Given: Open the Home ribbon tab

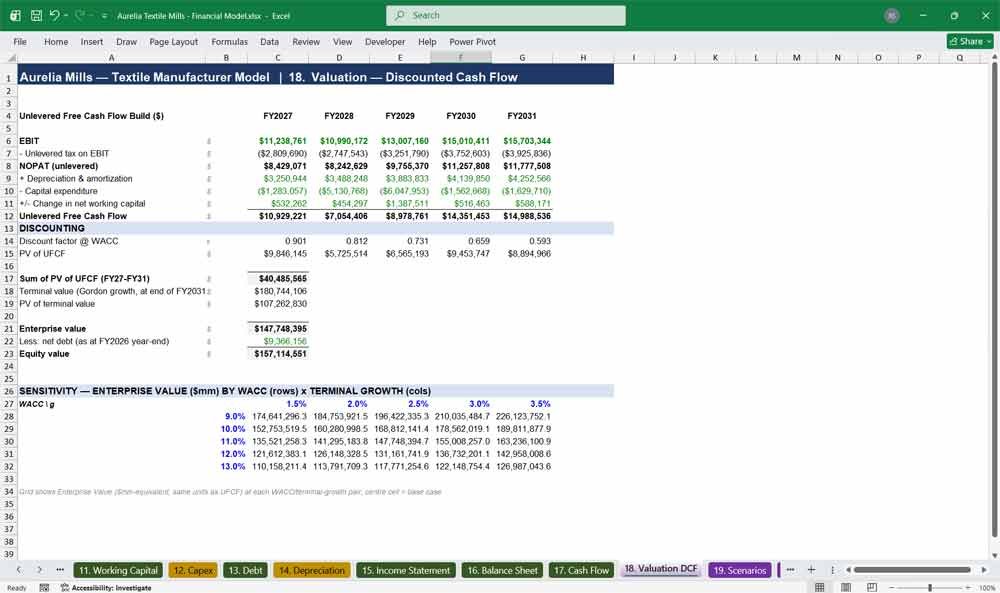Looking at the screenshot, I should [56, 41].
